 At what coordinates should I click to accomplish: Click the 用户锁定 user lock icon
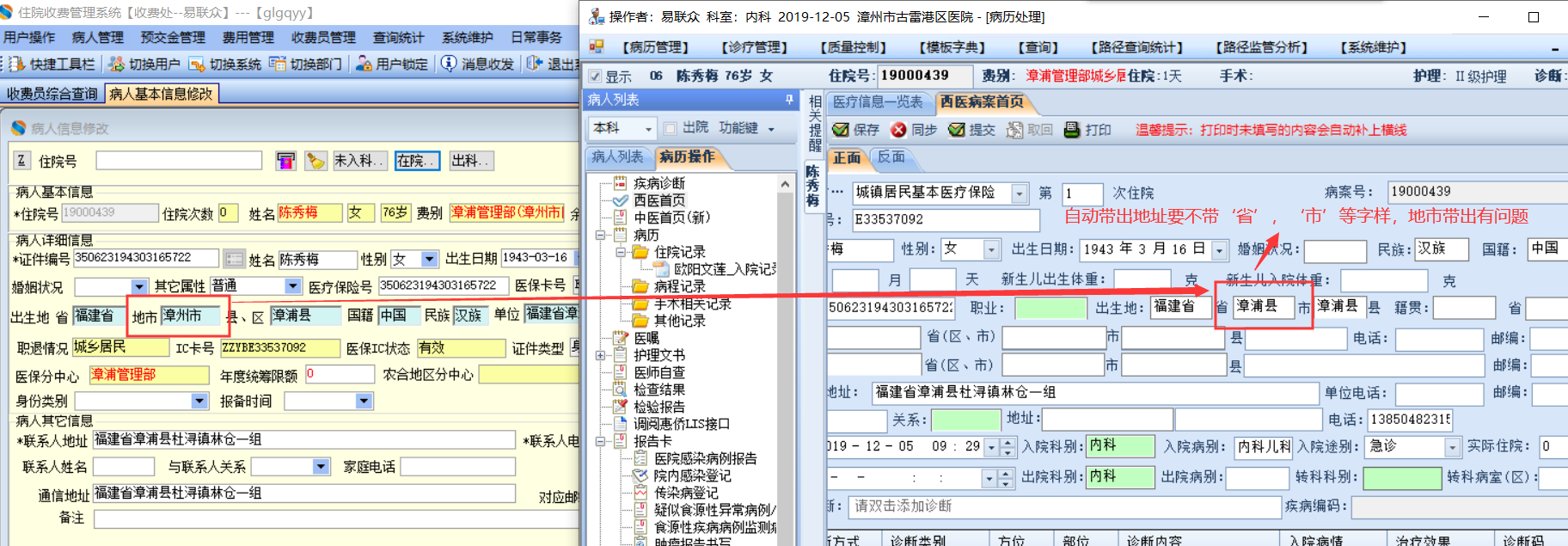click(x=364, y=64)
